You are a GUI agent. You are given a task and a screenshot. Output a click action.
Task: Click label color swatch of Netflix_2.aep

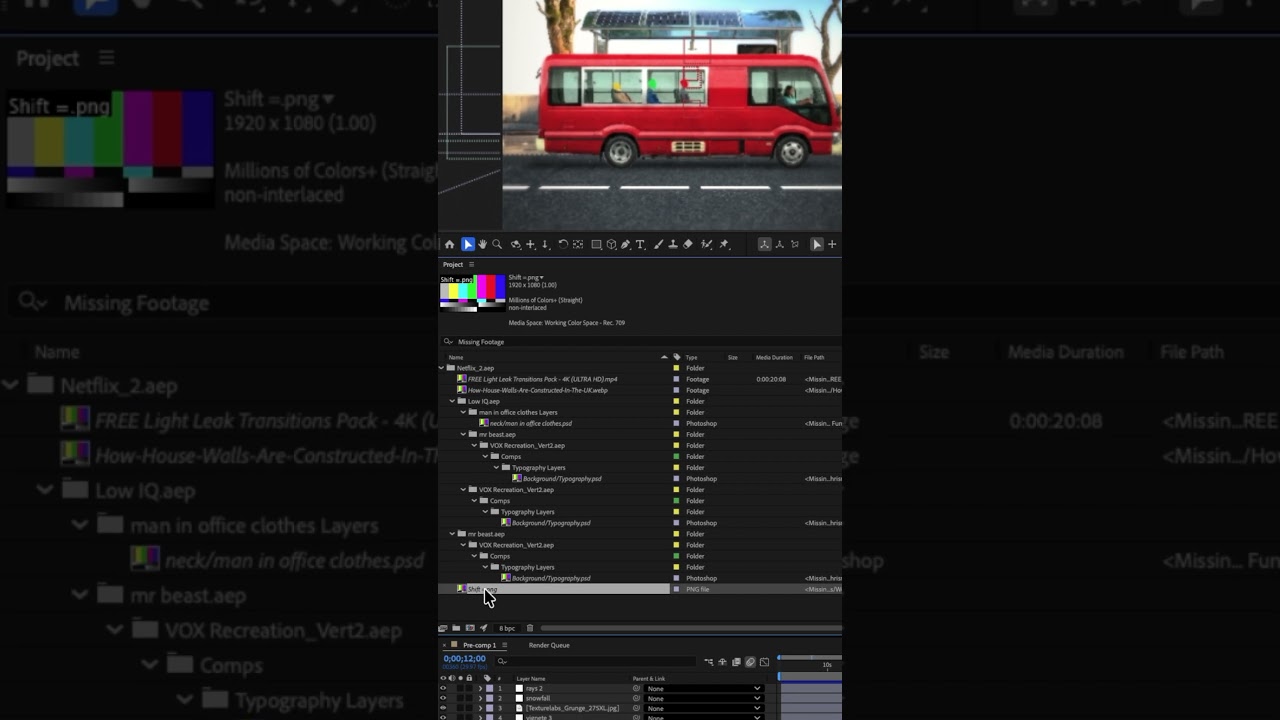point(676,368)
